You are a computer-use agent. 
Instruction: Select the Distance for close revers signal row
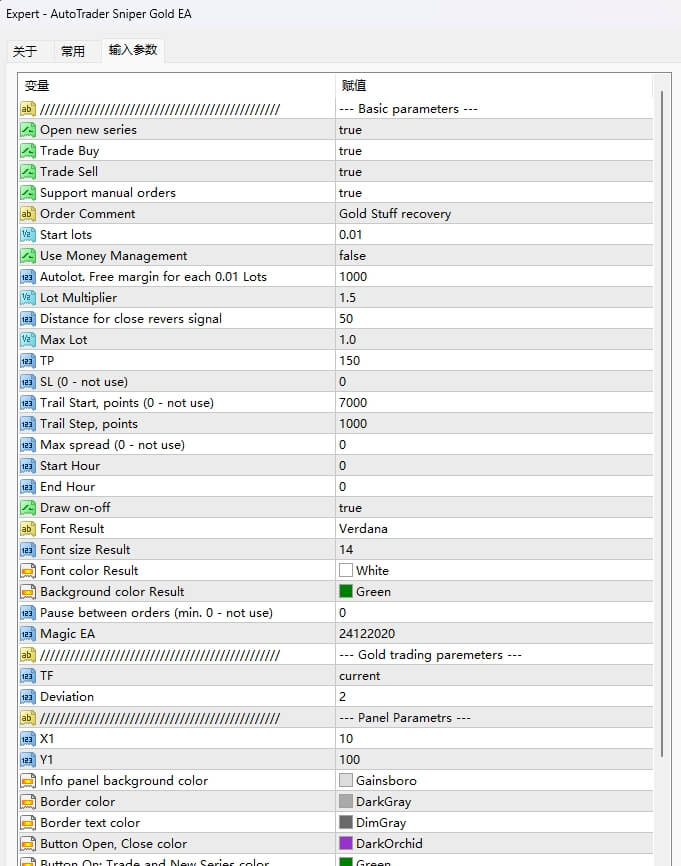click(x=335, y=319)
